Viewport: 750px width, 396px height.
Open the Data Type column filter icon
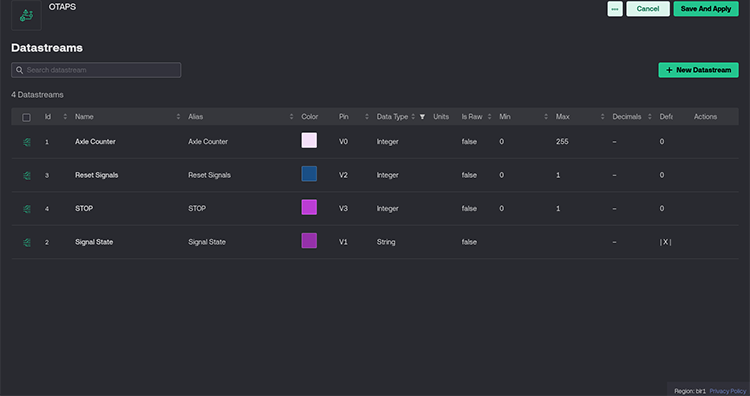[422, 117]
